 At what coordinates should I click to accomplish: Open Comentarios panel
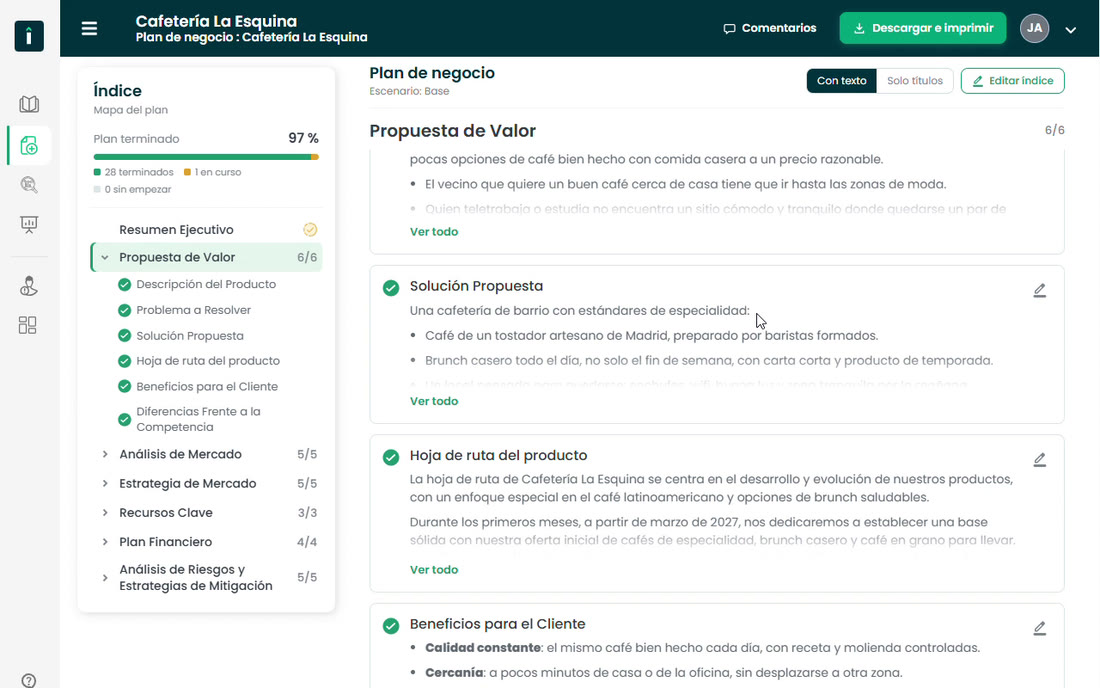click(770, 28)
